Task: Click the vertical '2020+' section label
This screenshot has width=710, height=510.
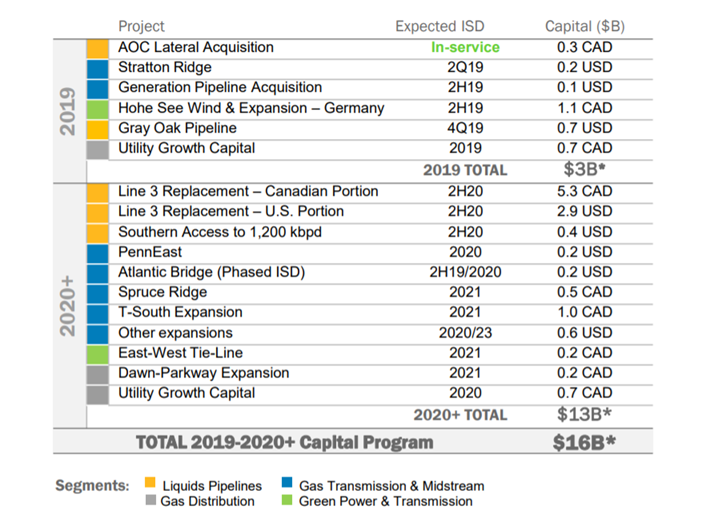Action: (67, 306)
